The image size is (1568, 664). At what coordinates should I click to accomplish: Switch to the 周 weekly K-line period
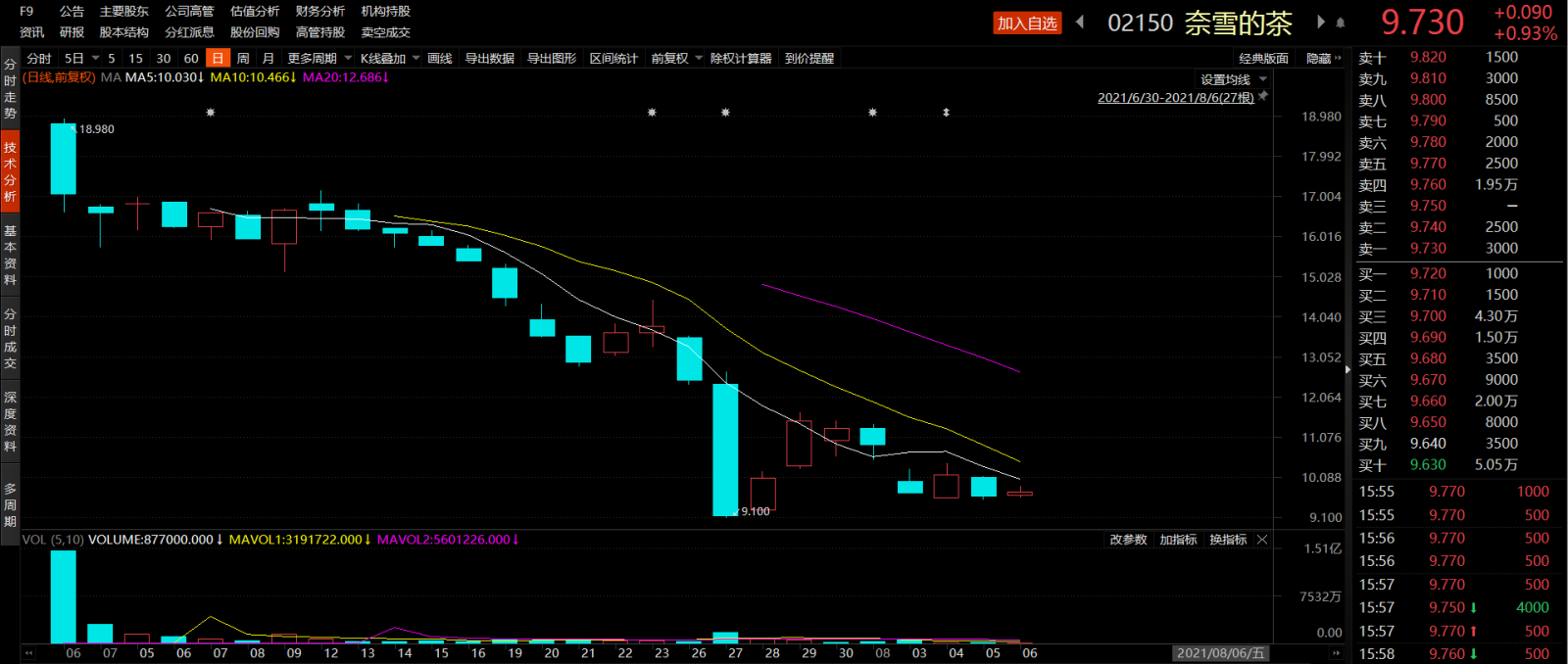243,58
